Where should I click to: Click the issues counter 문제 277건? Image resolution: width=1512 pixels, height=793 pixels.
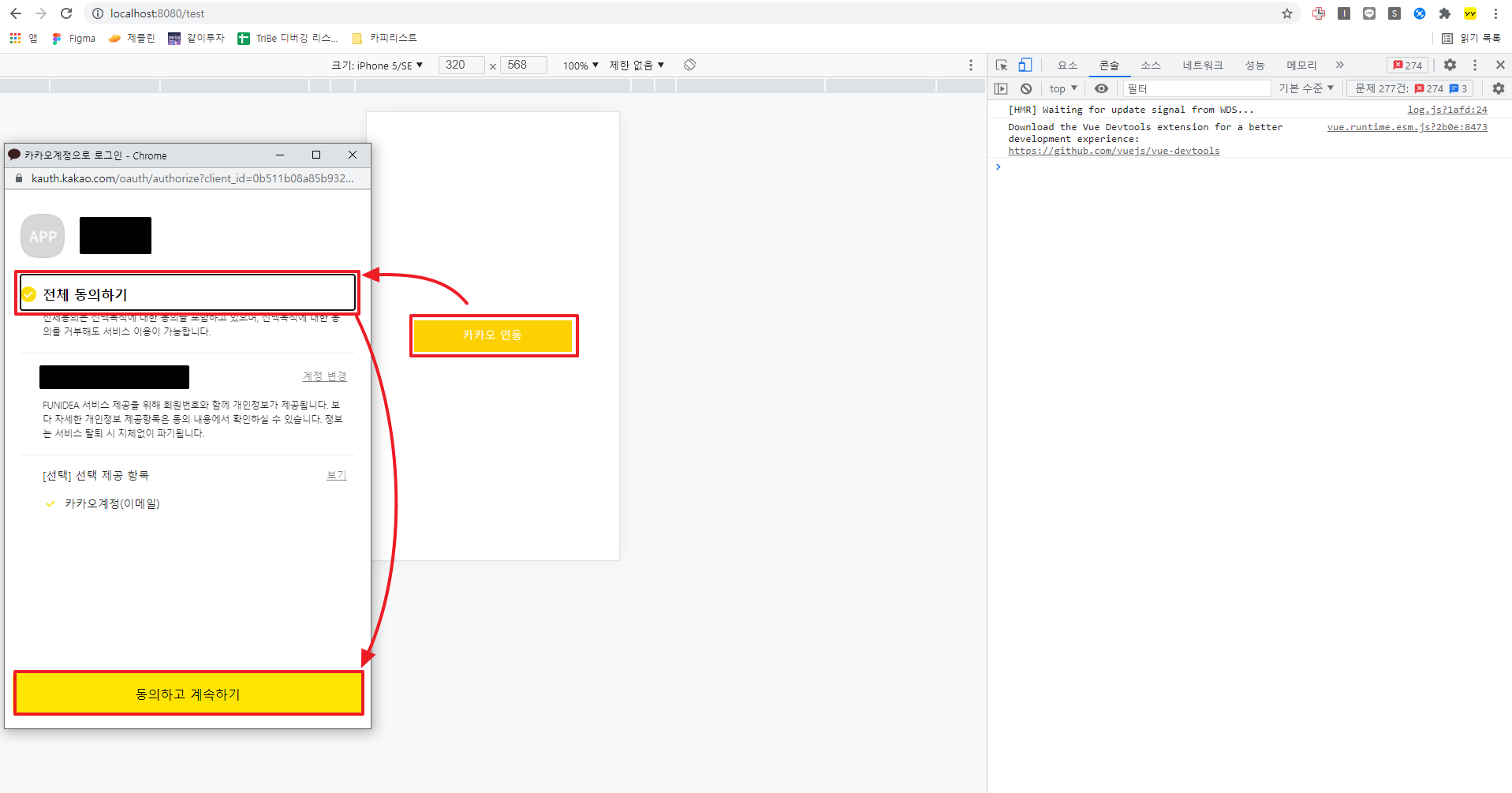[1410, 88]
